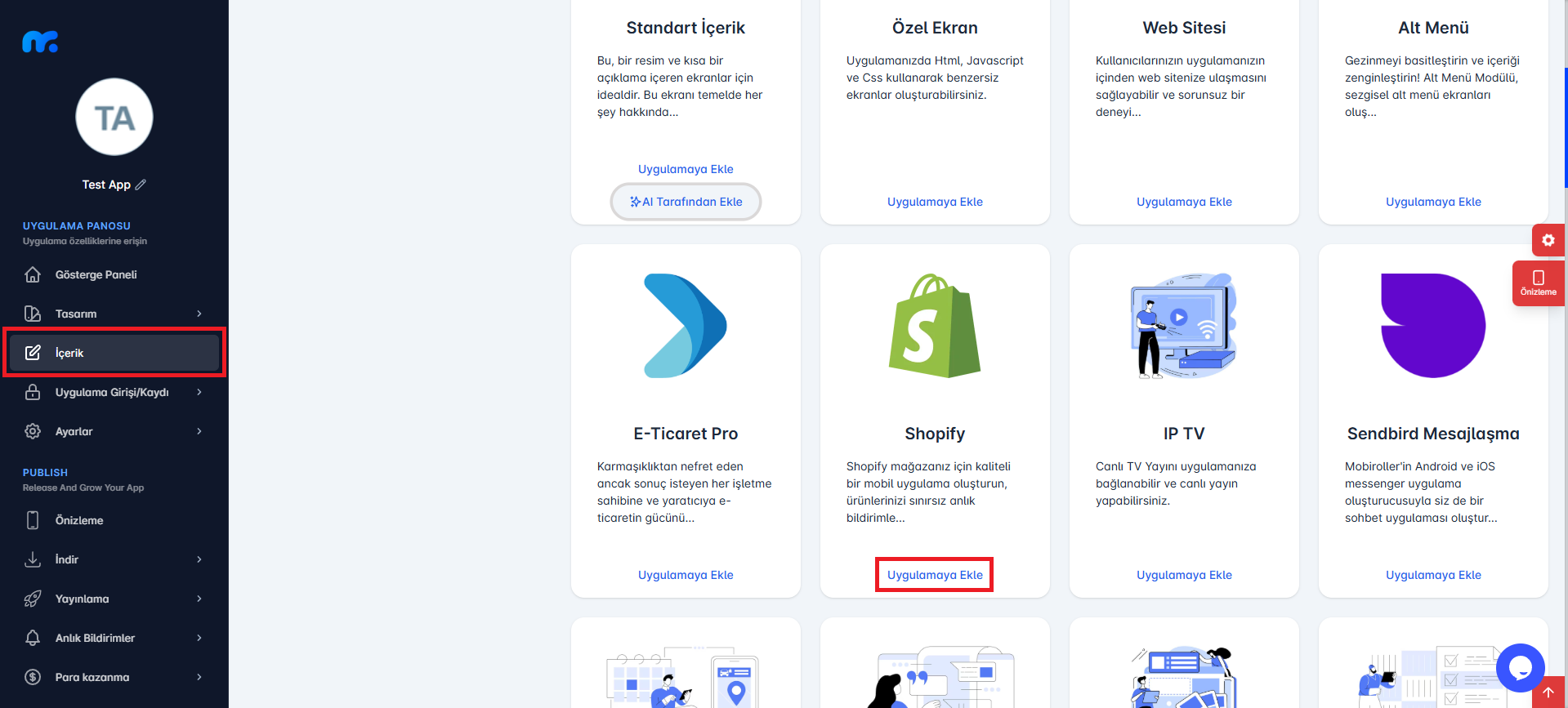Click the Uygulama Girişi/Kaydı lock icon

(x=33, y=392)
